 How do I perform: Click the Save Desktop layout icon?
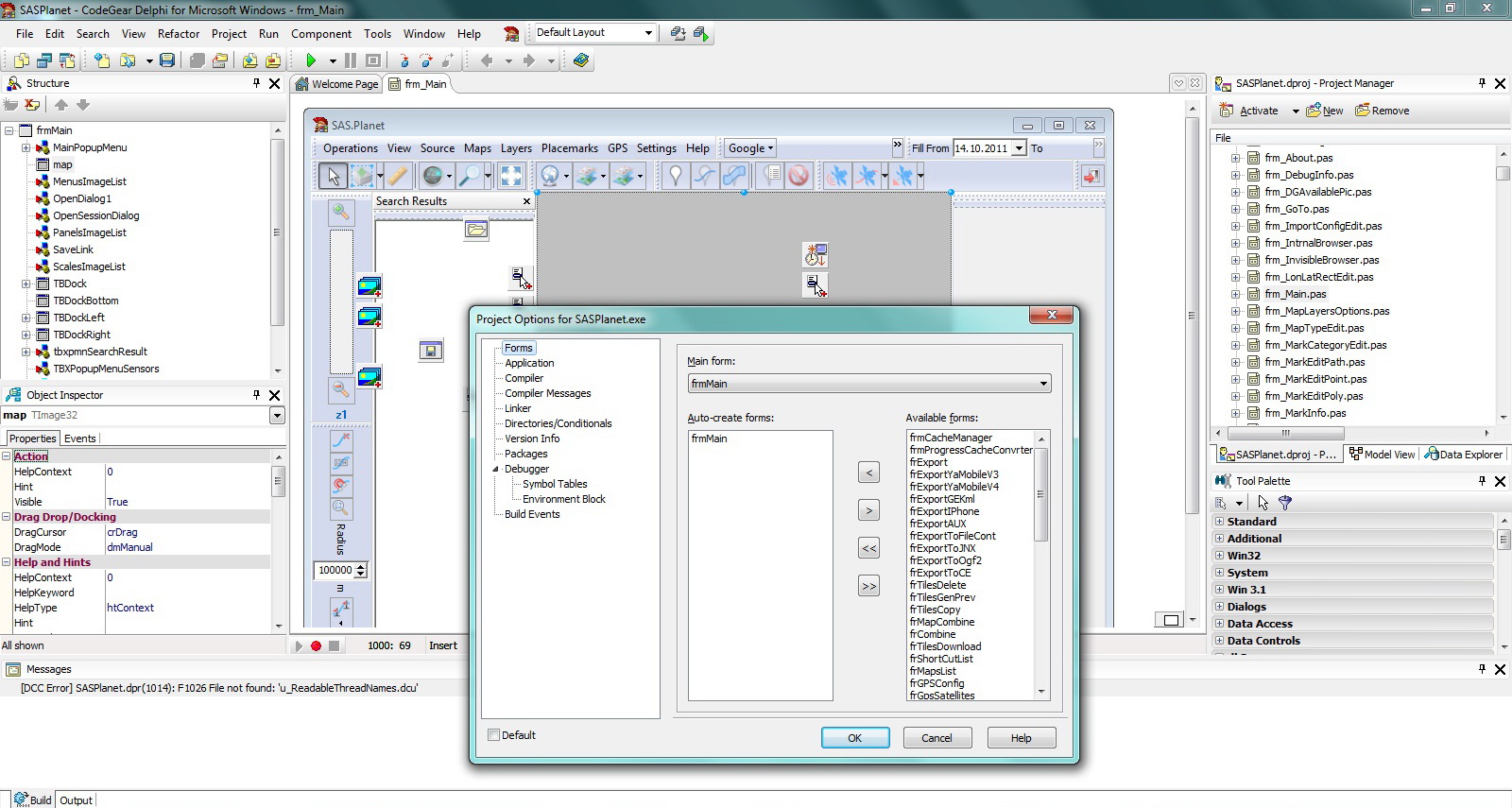678,33
